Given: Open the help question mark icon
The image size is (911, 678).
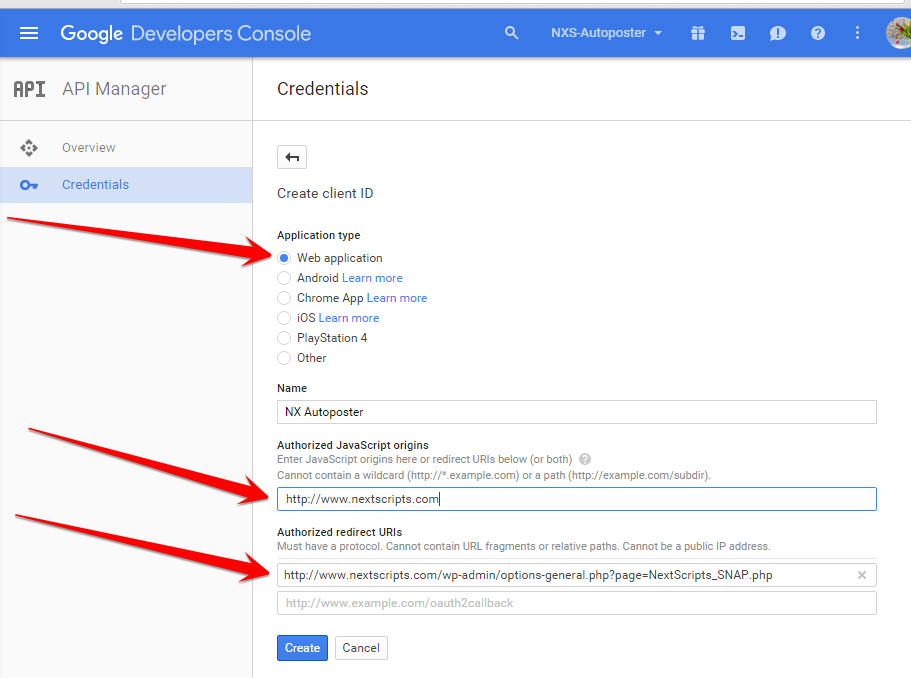Looking at the screenshot, I should 817,33.
